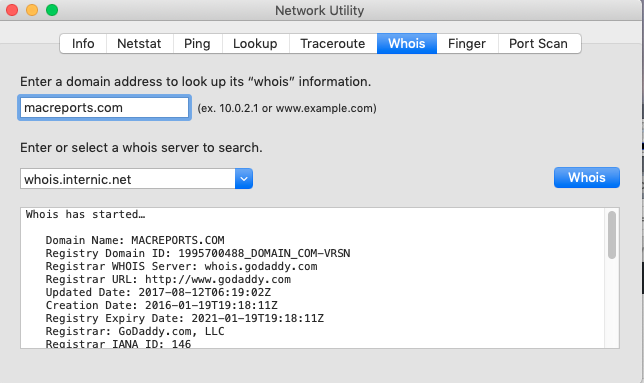The image size is (644, 383).
Task: Click the results pane scrollbar thumb
Action: [612, 235]
